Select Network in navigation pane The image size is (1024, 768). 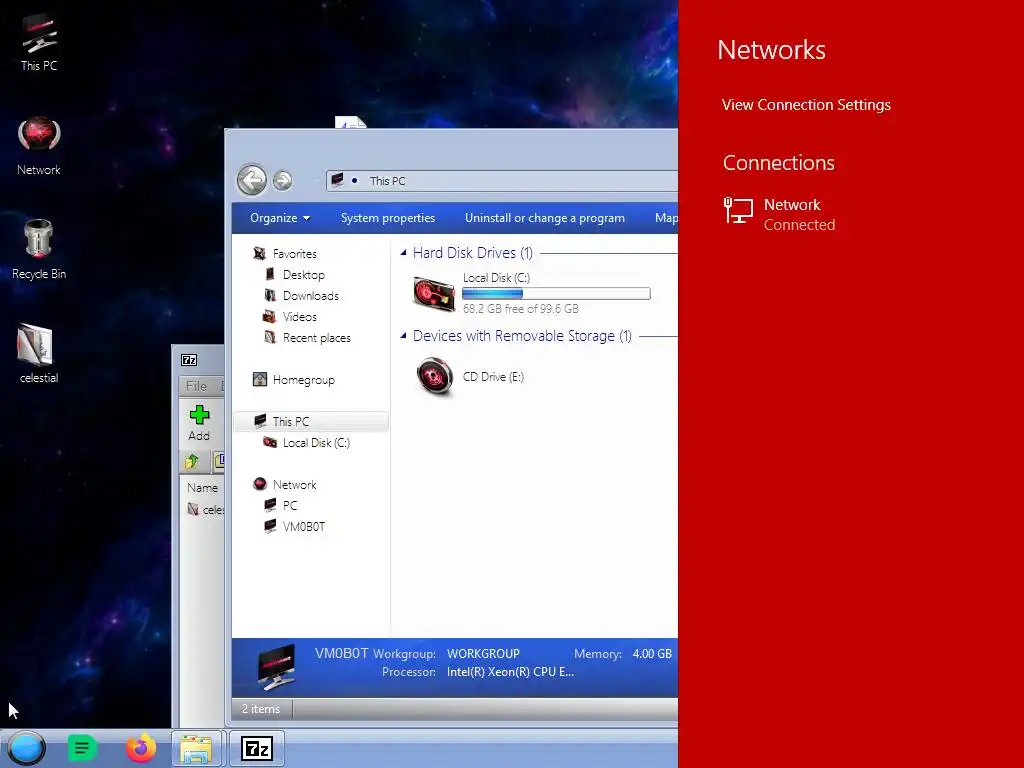click(x=295, y=485)
